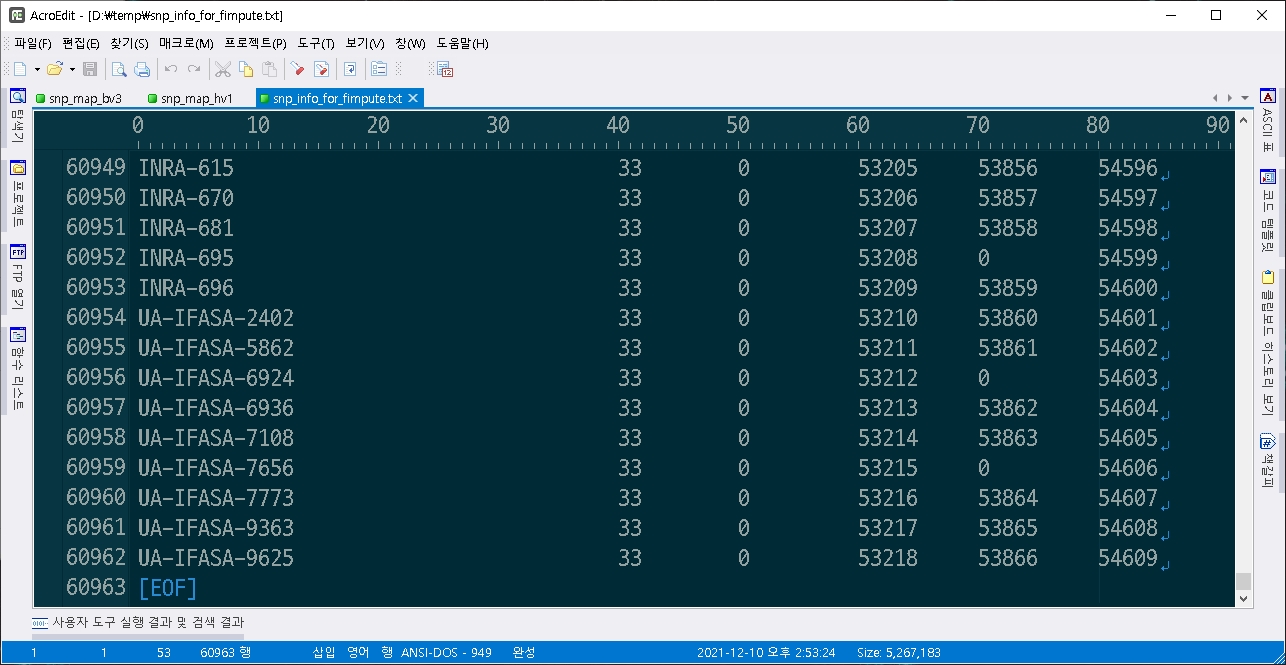Open 사용자 도구 실행 결과 및 검색 결과 panel
Screen dimensions: 1286x665
[x=138, y=622]
